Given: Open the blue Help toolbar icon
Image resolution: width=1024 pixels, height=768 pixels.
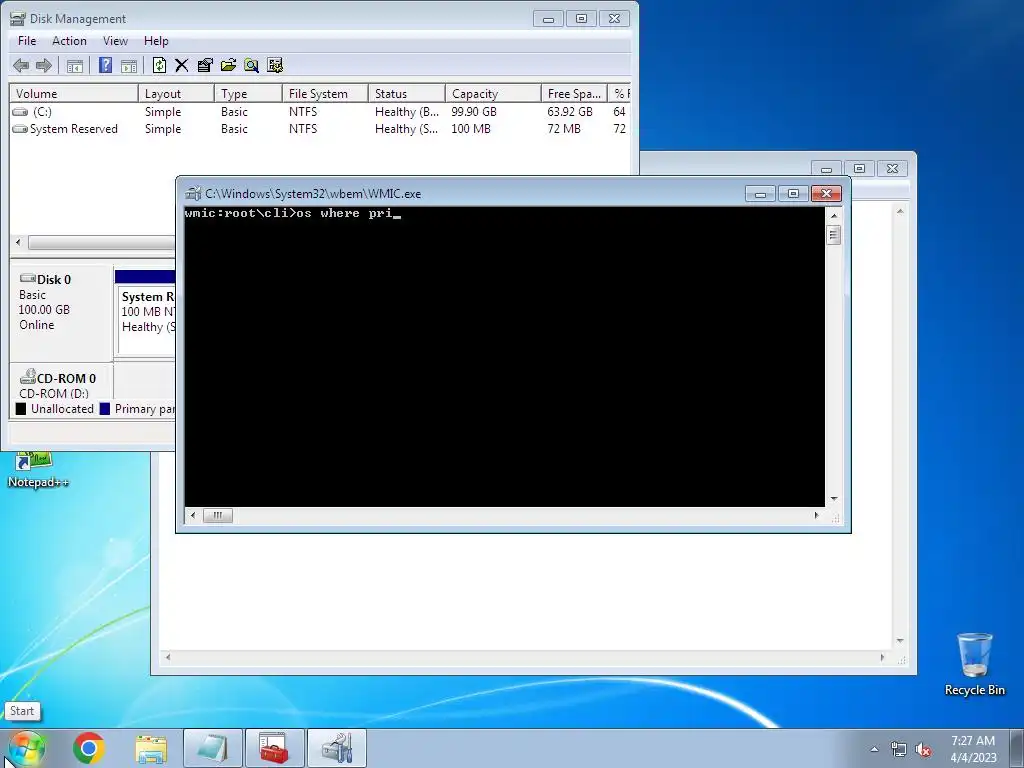Looking at the screenshot, I should (105, 65).
